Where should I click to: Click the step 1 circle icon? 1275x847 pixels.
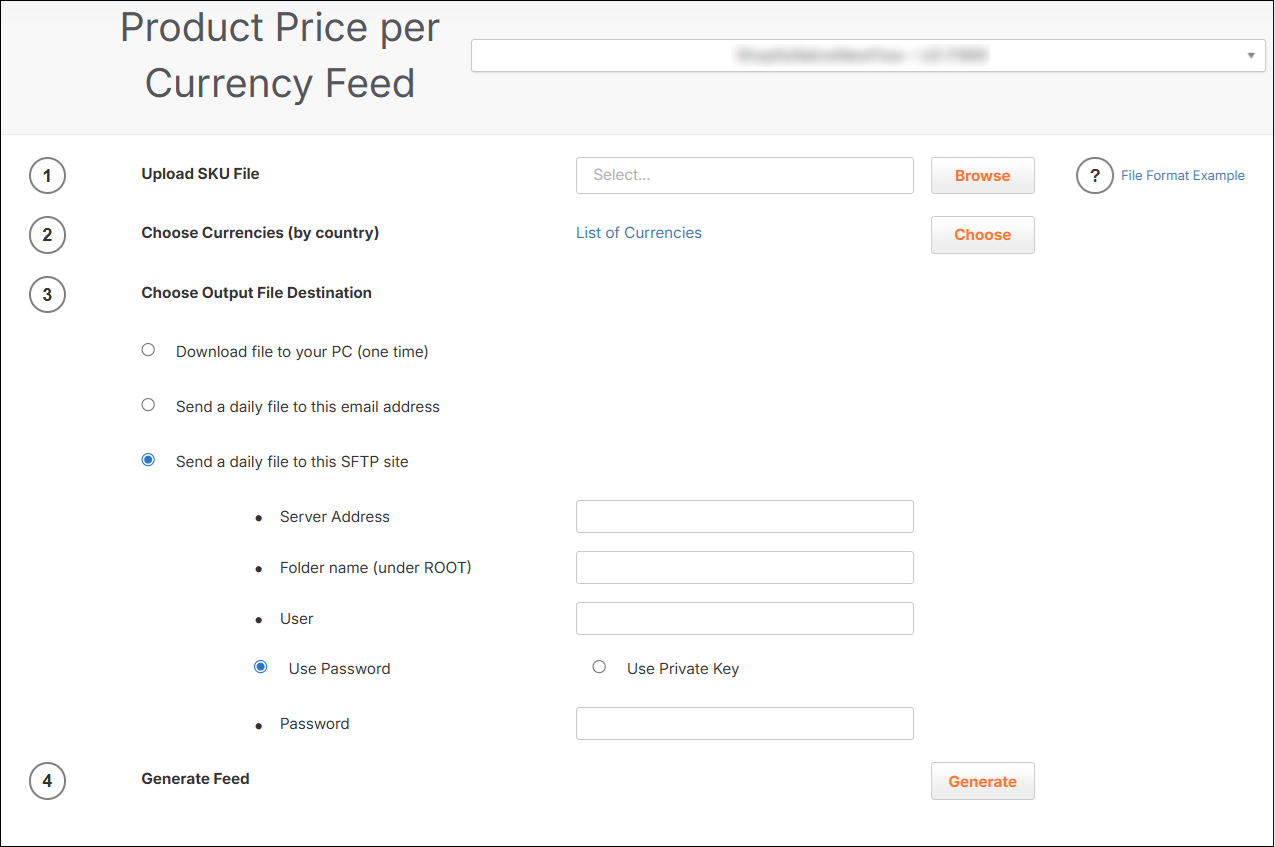coord(47,176)
